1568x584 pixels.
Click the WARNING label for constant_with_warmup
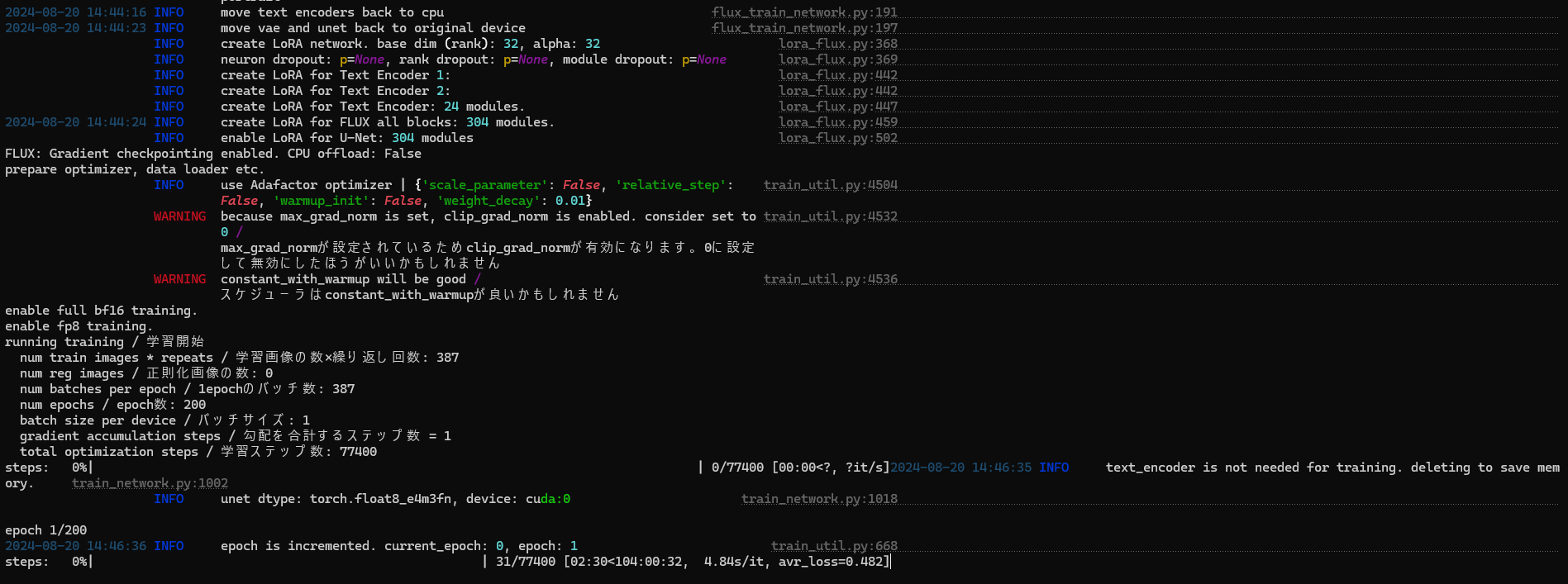point(179,279)
